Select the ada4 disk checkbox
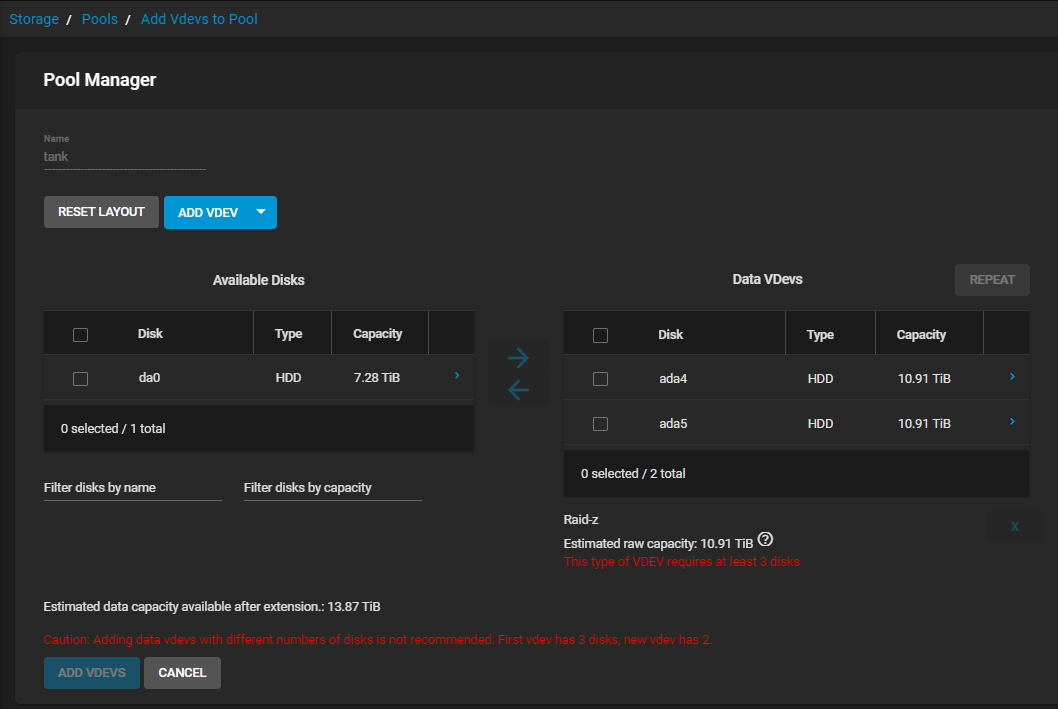The height and width of the screenshot is (709, 1058). click(x=600, y=379)
